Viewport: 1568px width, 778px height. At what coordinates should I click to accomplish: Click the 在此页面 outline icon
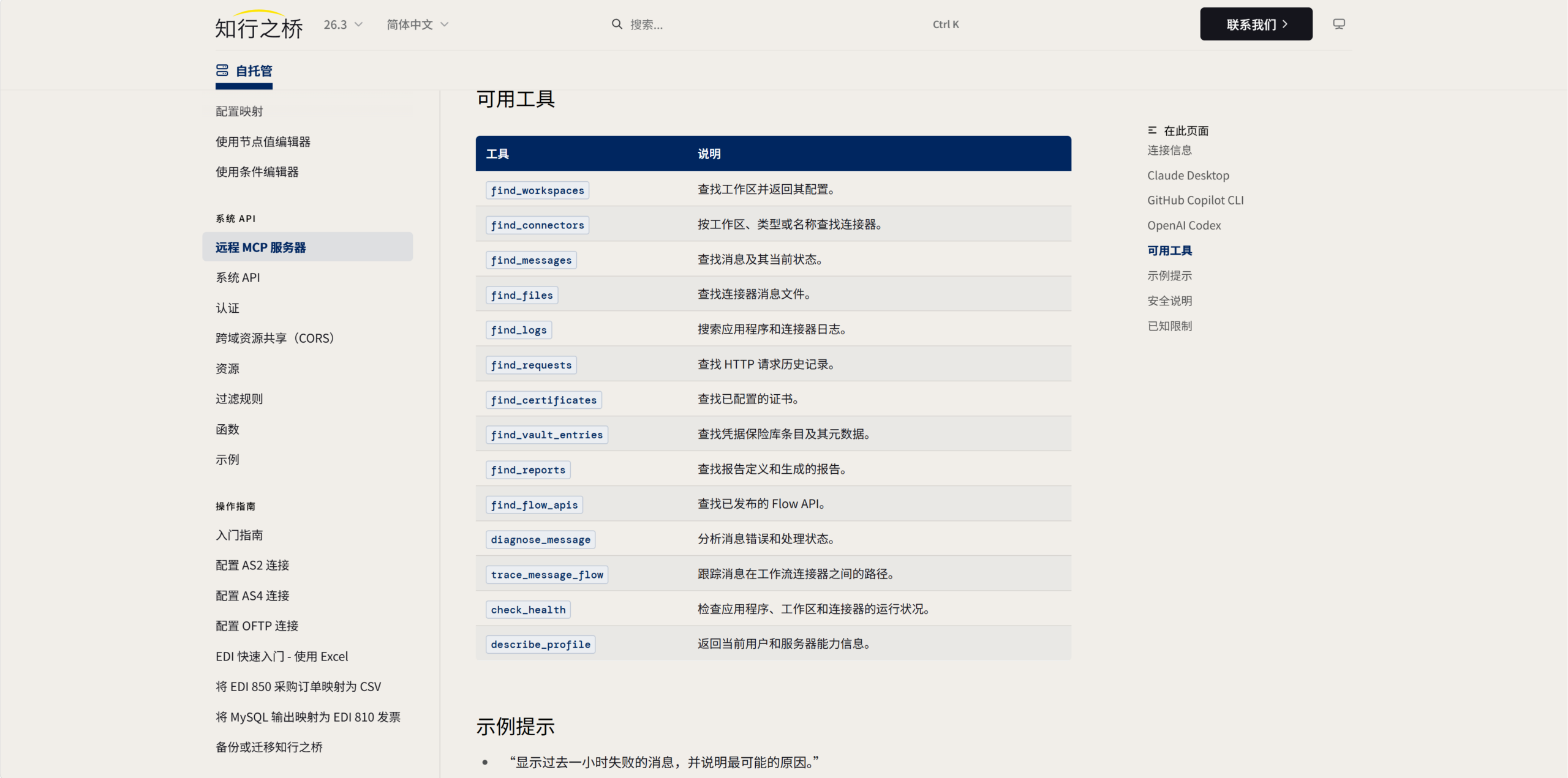click(x=1152, y=130)
